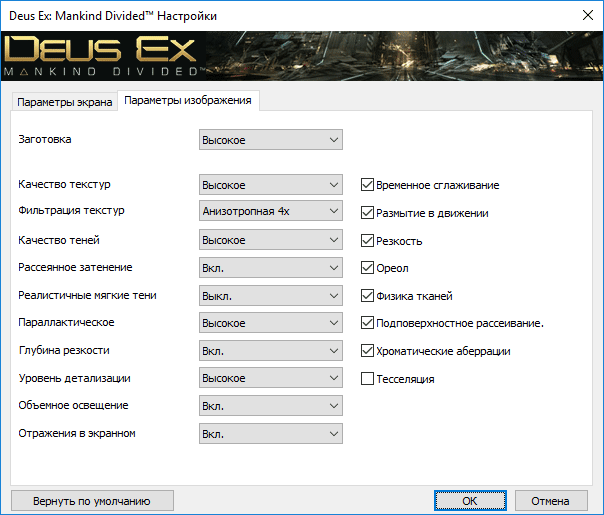Close the settings window
The image size is (604, 515).
[588, 15]
